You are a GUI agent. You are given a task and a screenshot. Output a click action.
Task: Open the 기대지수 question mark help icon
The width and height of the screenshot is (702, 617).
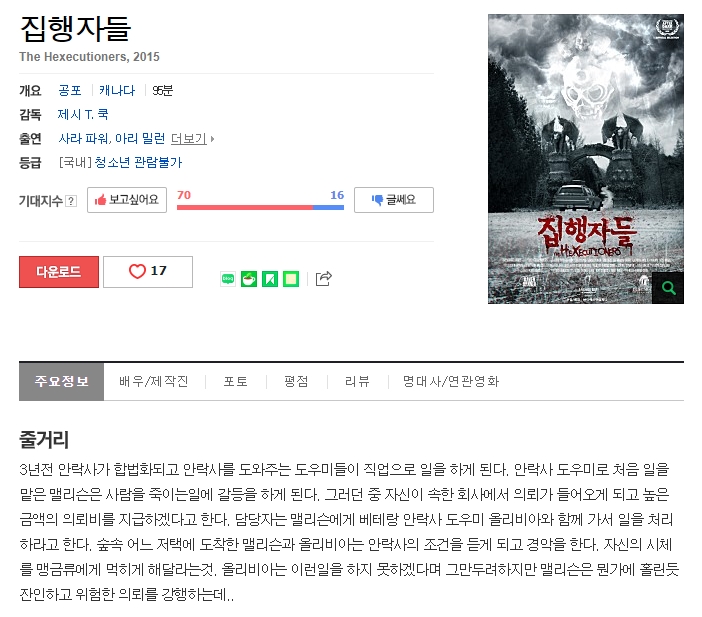point(71,201)
